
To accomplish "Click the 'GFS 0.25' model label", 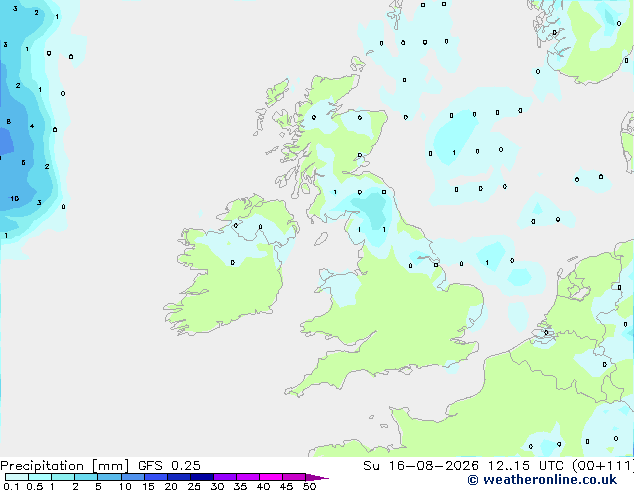I will tap(169, 466).
